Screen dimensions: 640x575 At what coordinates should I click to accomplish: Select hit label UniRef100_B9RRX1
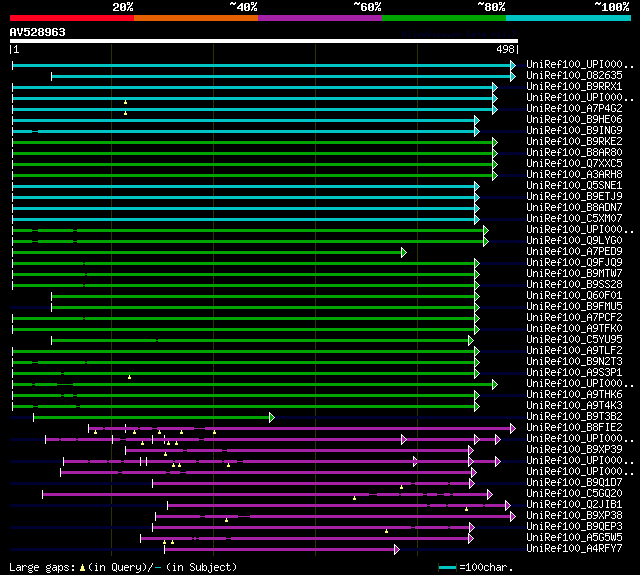574,87
